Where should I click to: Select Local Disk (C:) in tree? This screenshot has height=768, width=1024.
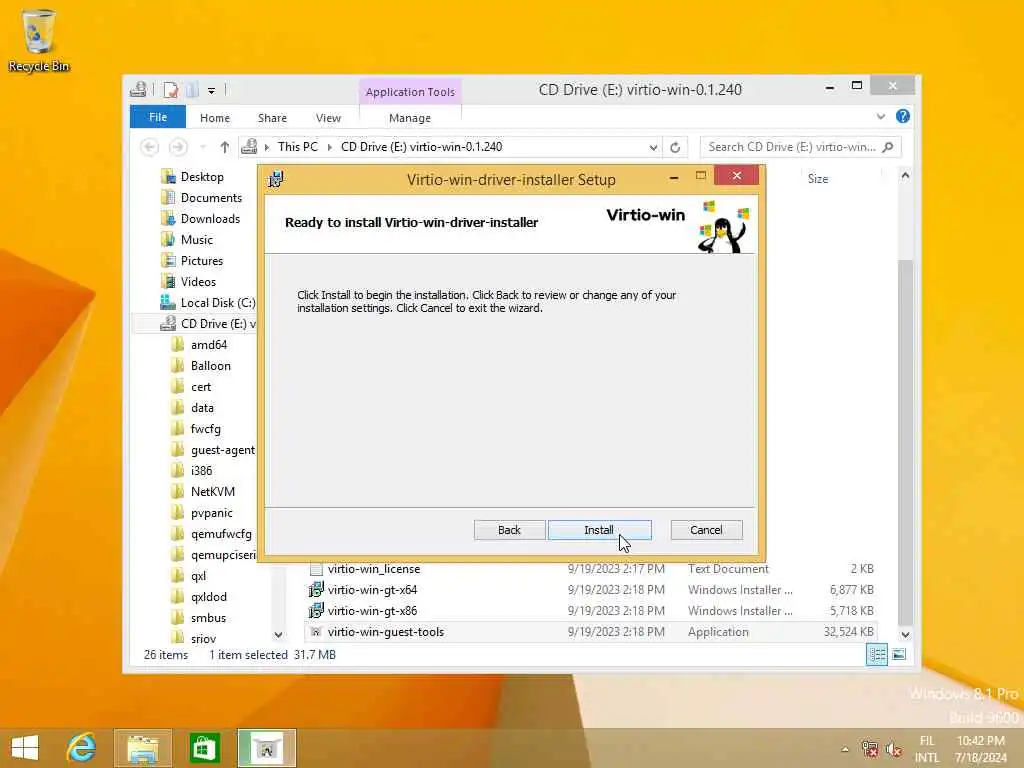pos(217,302)
